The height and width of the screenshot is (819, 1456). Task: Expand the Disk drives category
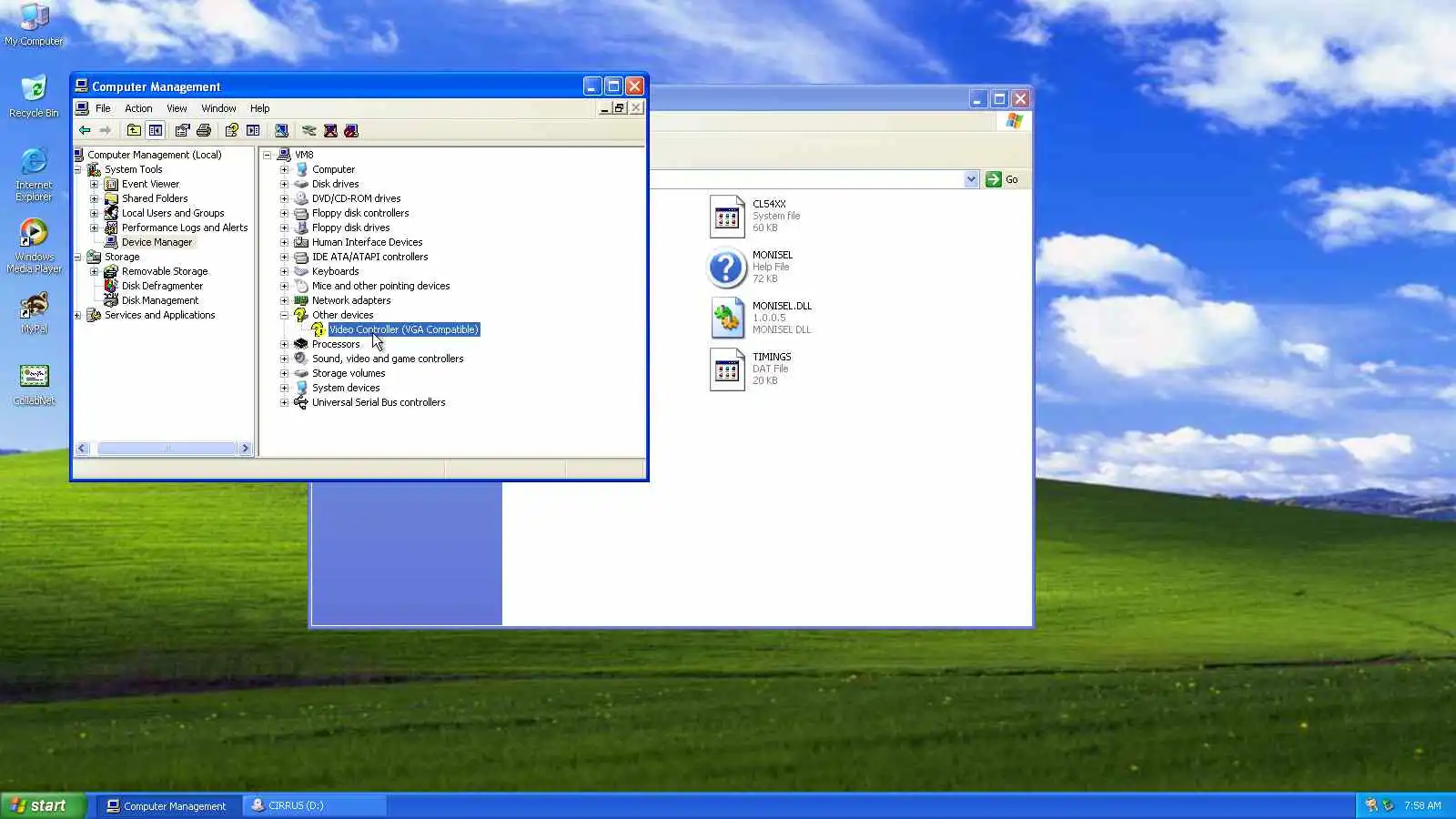284,184
